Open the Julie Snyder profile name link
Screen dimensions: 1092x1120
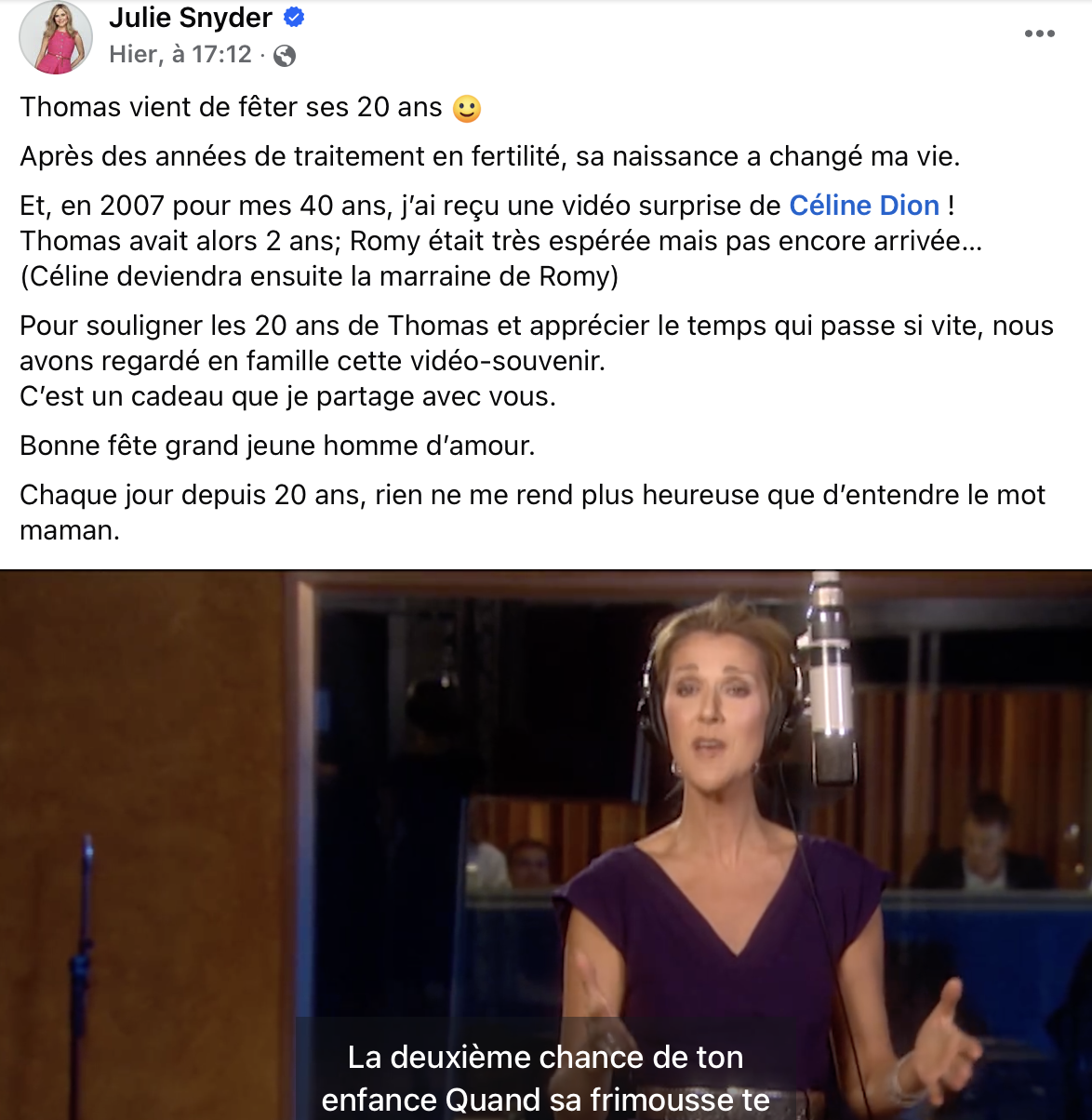(191, 17)
